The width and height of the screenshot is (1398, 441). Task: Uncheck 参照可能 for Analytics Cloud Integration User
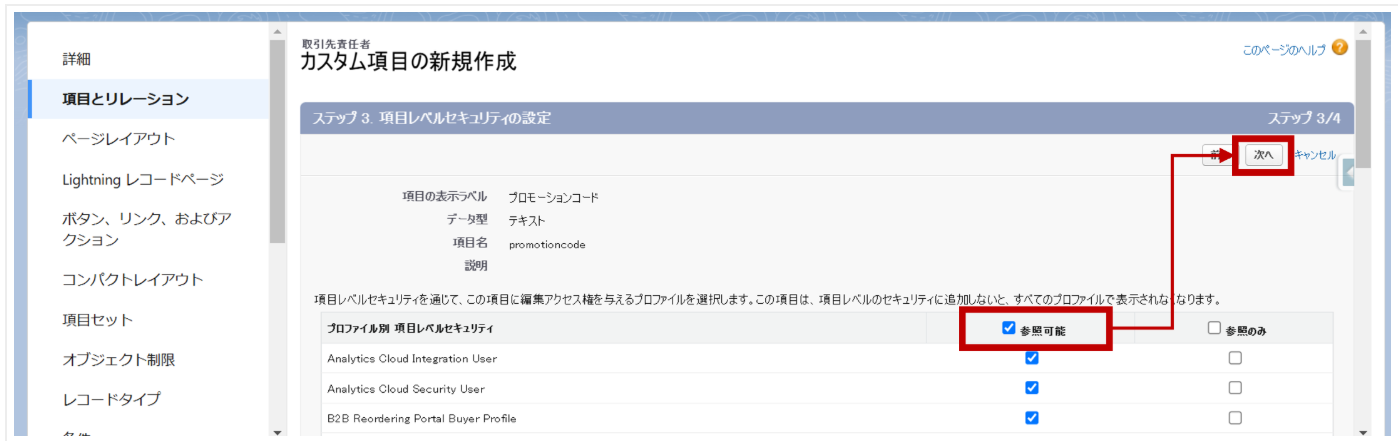(1032, 358)
